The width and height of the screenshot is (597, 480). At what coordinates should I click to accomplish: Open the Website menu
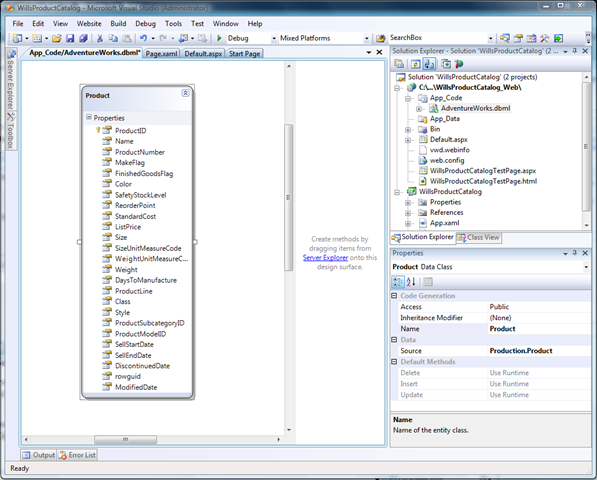click(x=89, y=24)
